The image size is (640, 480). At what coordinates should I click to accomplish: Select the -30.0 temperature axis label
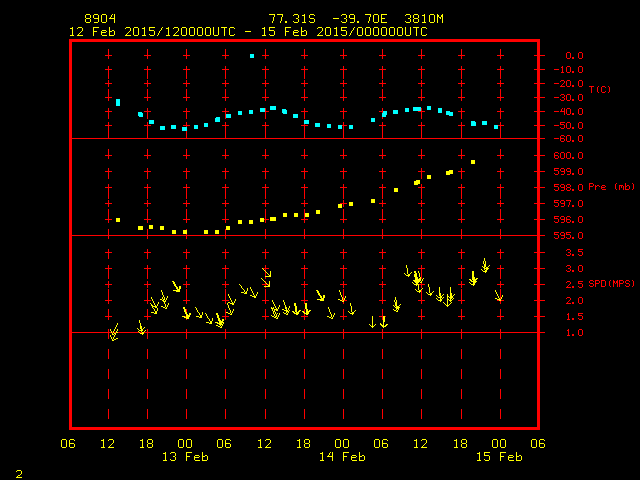[x=569, y=98]
